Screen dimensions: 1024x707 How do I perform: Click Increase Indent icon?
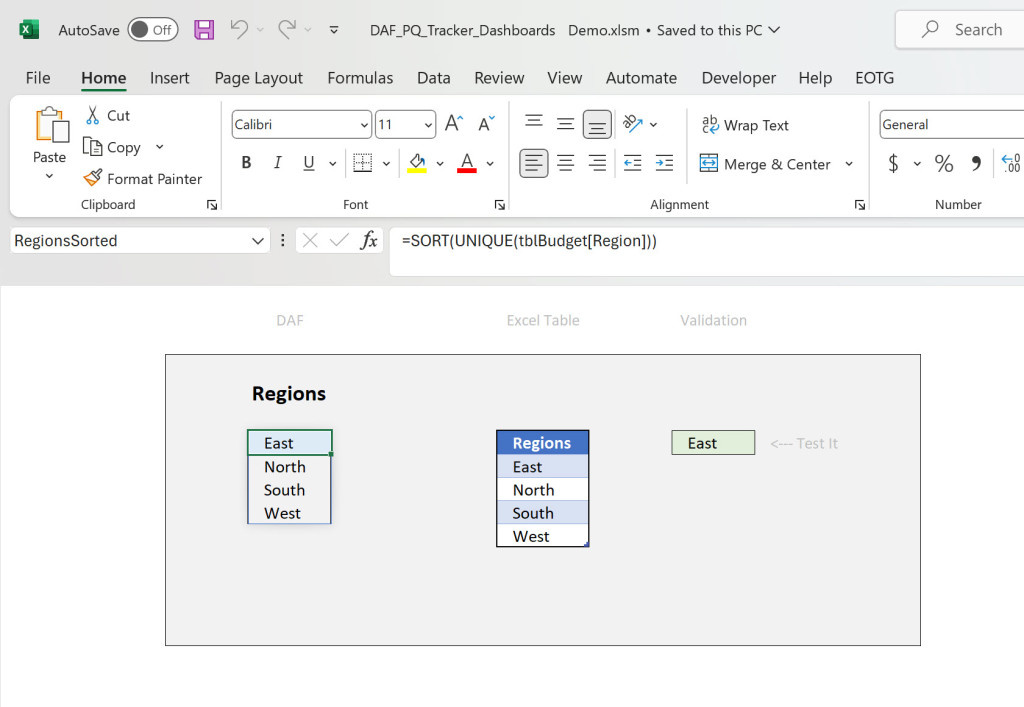[664, 163]
